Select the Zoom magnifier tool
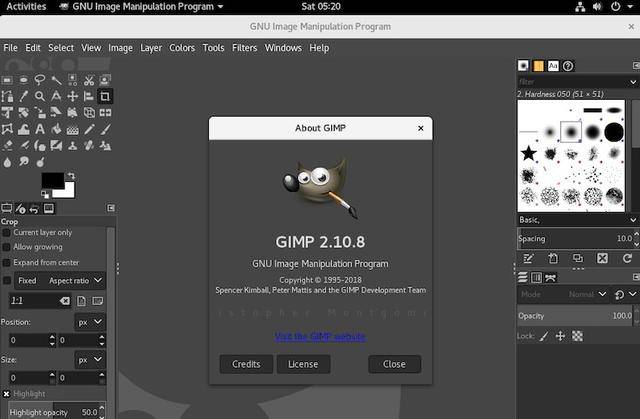 pyautogui.click(x=40, y=96)
